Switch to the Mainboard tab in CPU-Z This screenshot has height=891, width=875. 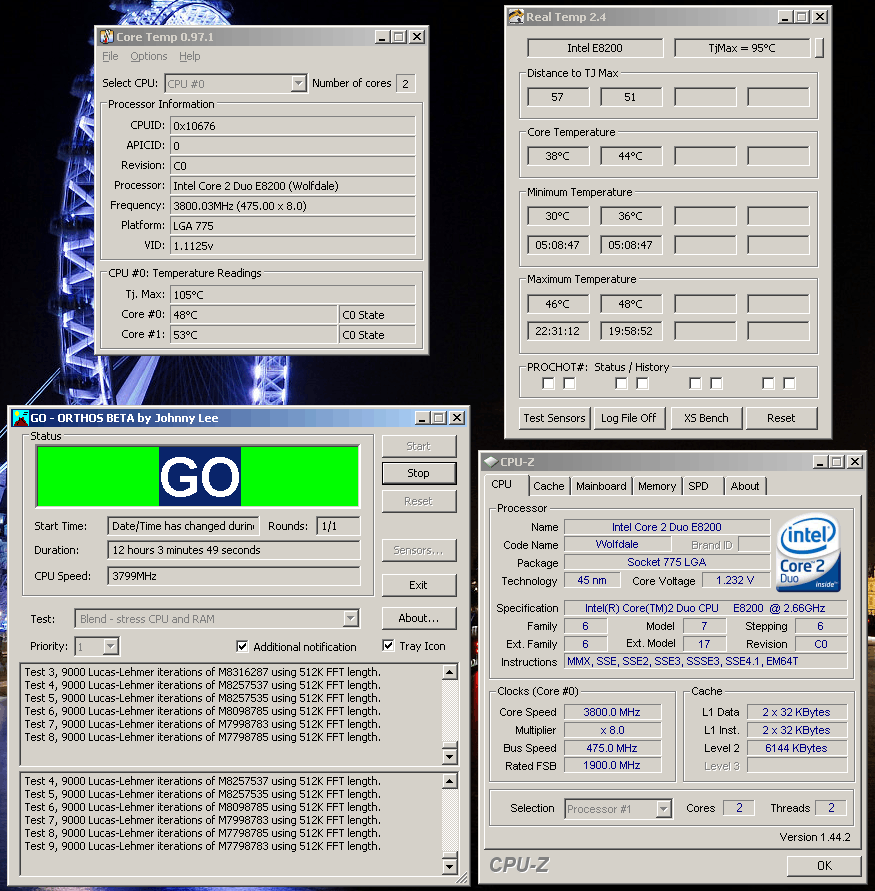click(601, 486)
